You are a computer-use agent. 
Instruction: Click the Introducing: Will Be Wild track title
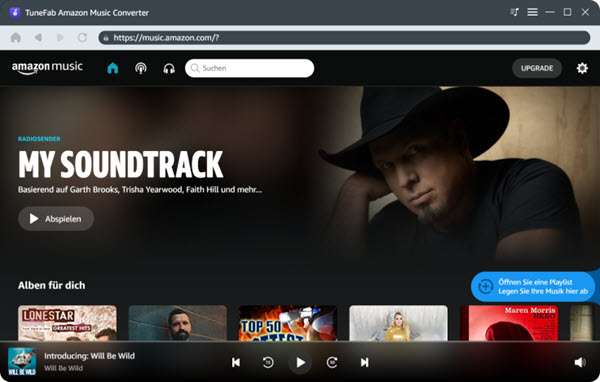89,356
